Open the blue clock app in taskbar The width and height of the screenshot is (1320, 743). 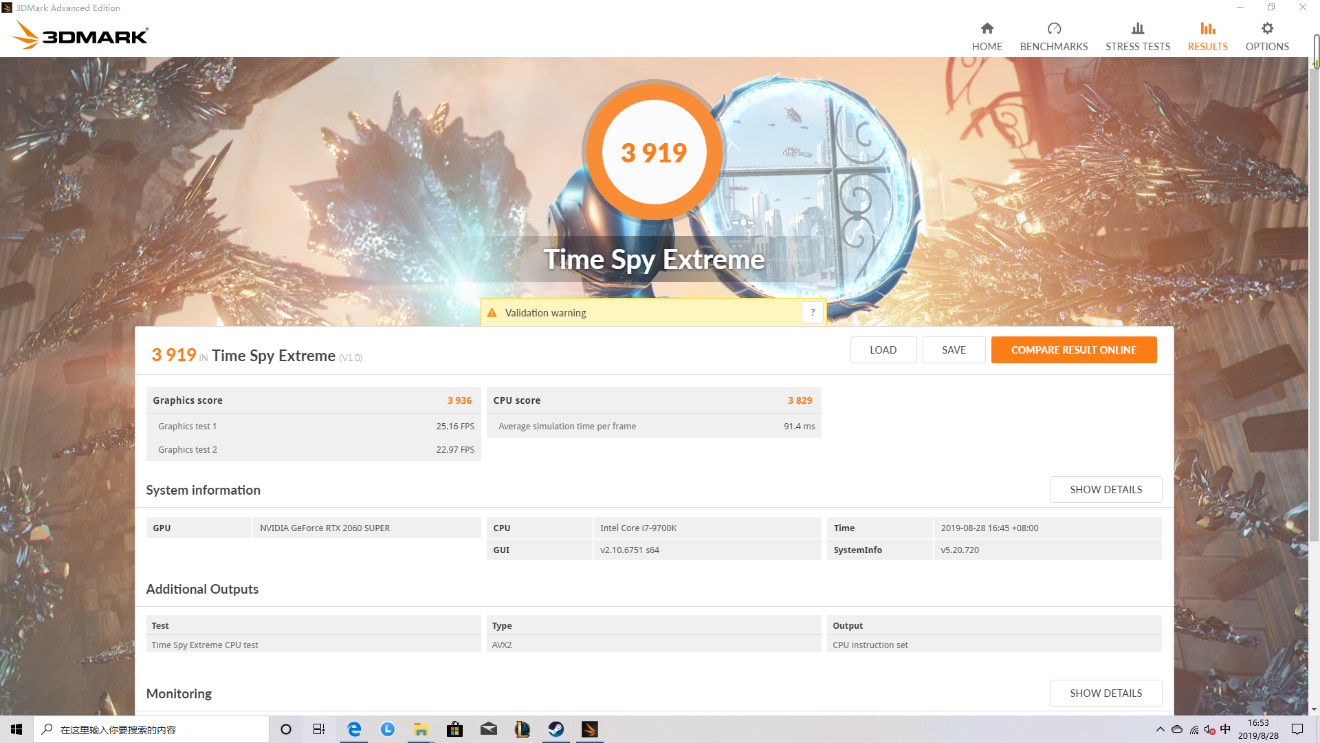point(387,729)
